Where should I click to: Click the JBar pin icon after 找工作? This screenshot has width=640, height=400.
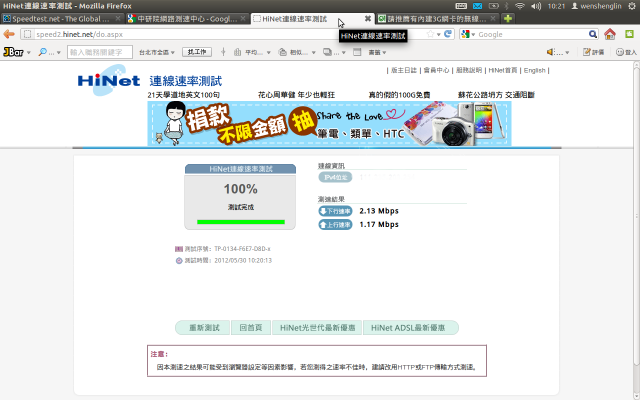(223, 52)
